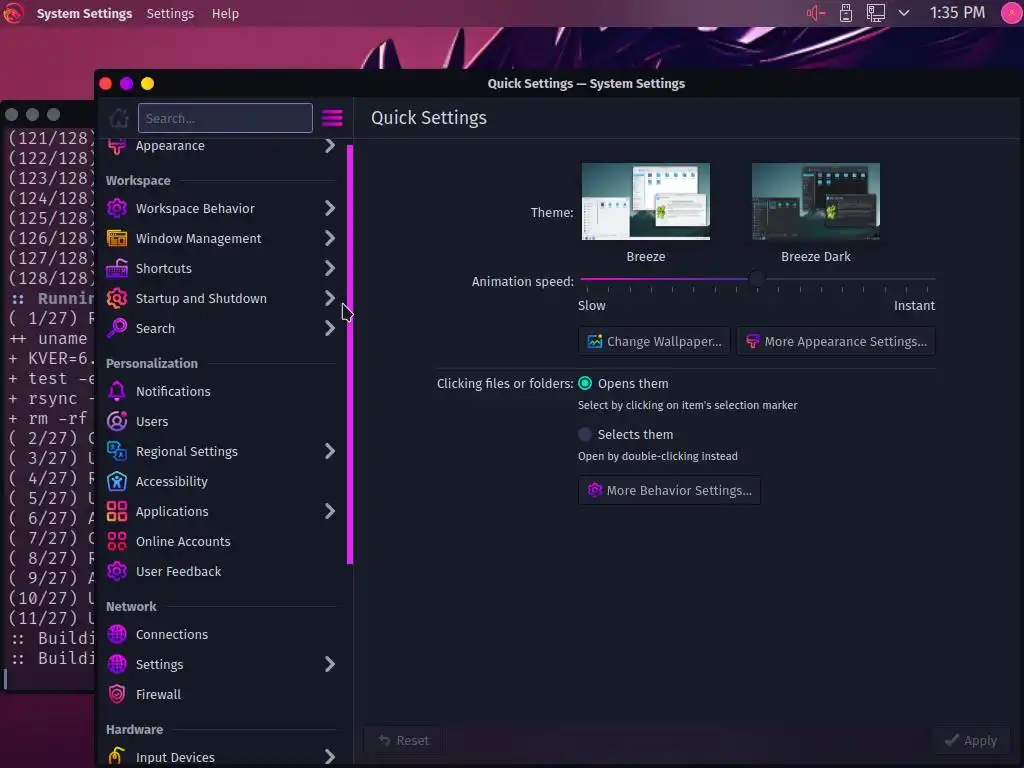This screenshot has width=1024, height=768.
Task: Open the System Settings application menu
Action: click(x=84, y=13)
